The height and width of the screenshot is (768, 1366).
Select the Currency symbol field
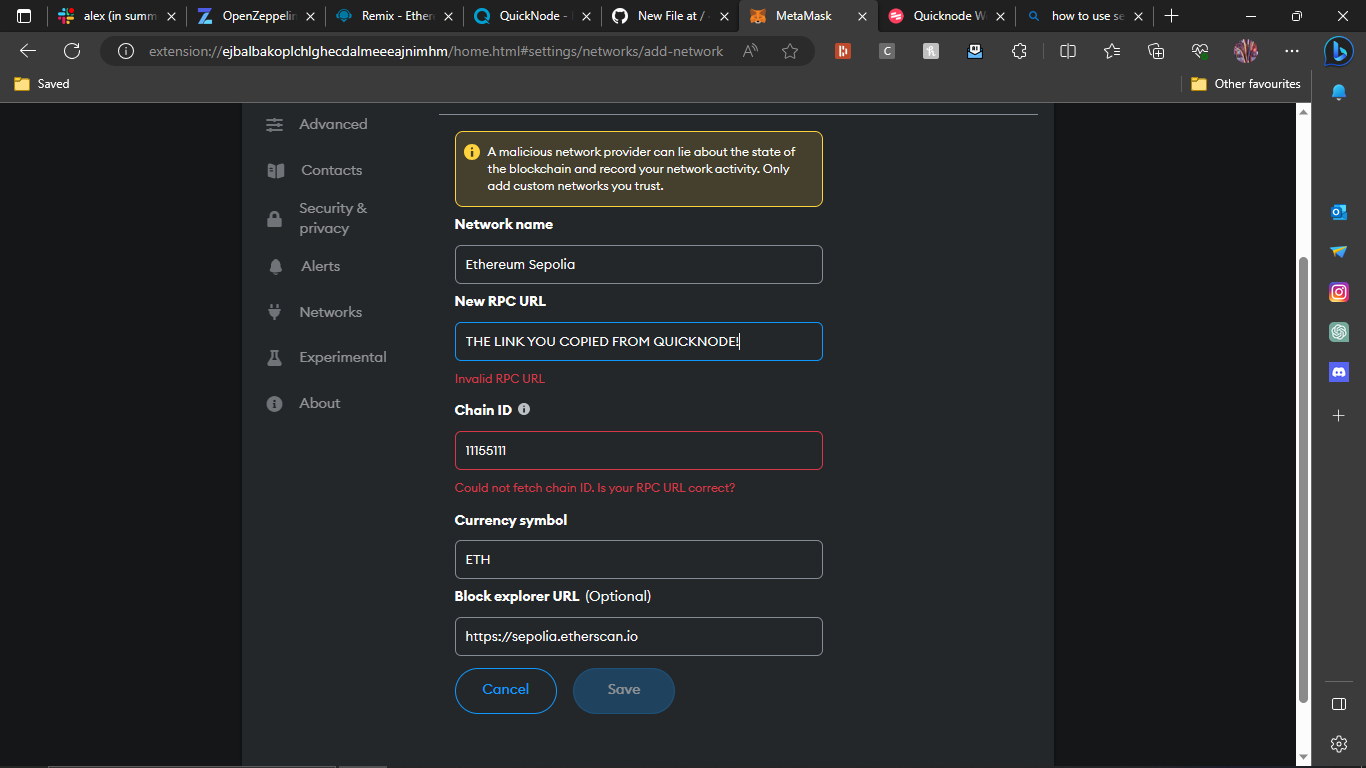(638, 559)
